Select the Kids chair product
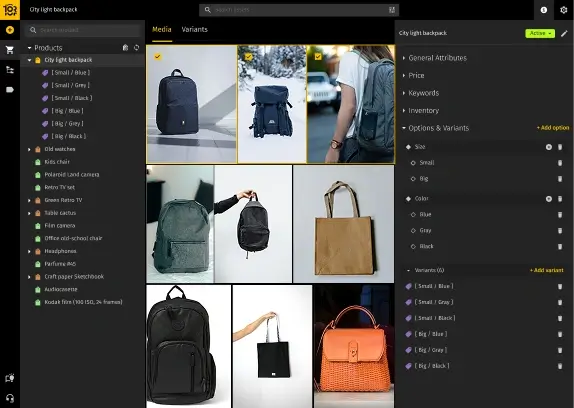574x408 pixels. point(57,162)
